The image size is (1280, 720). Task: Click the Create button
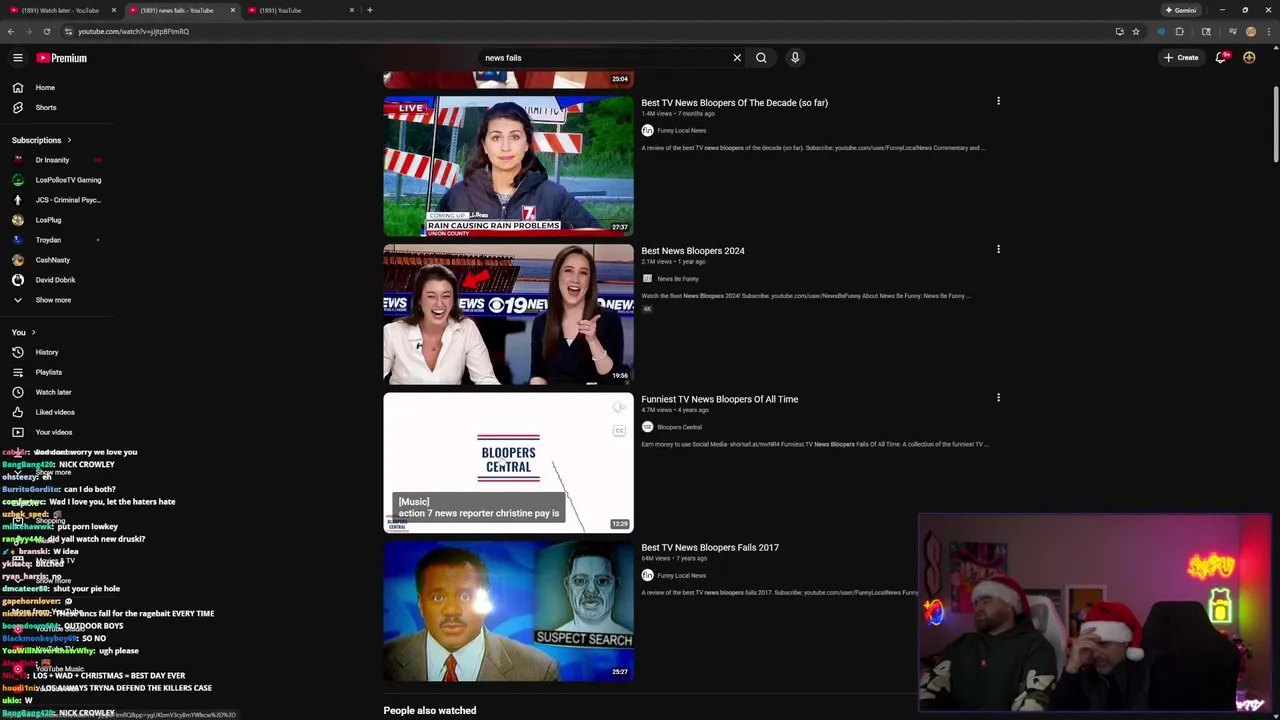[1181, 58]
